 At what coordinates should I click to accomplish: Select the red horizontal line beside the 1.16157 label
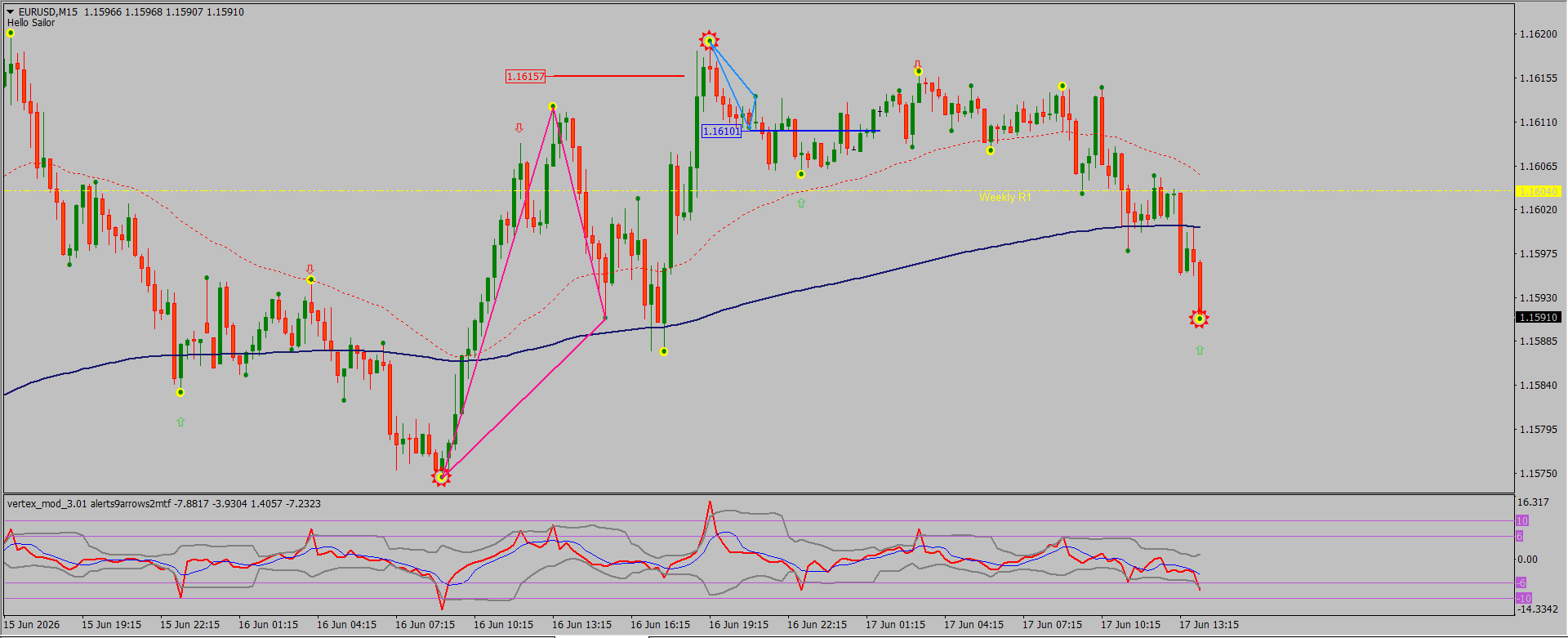[618, 76]
